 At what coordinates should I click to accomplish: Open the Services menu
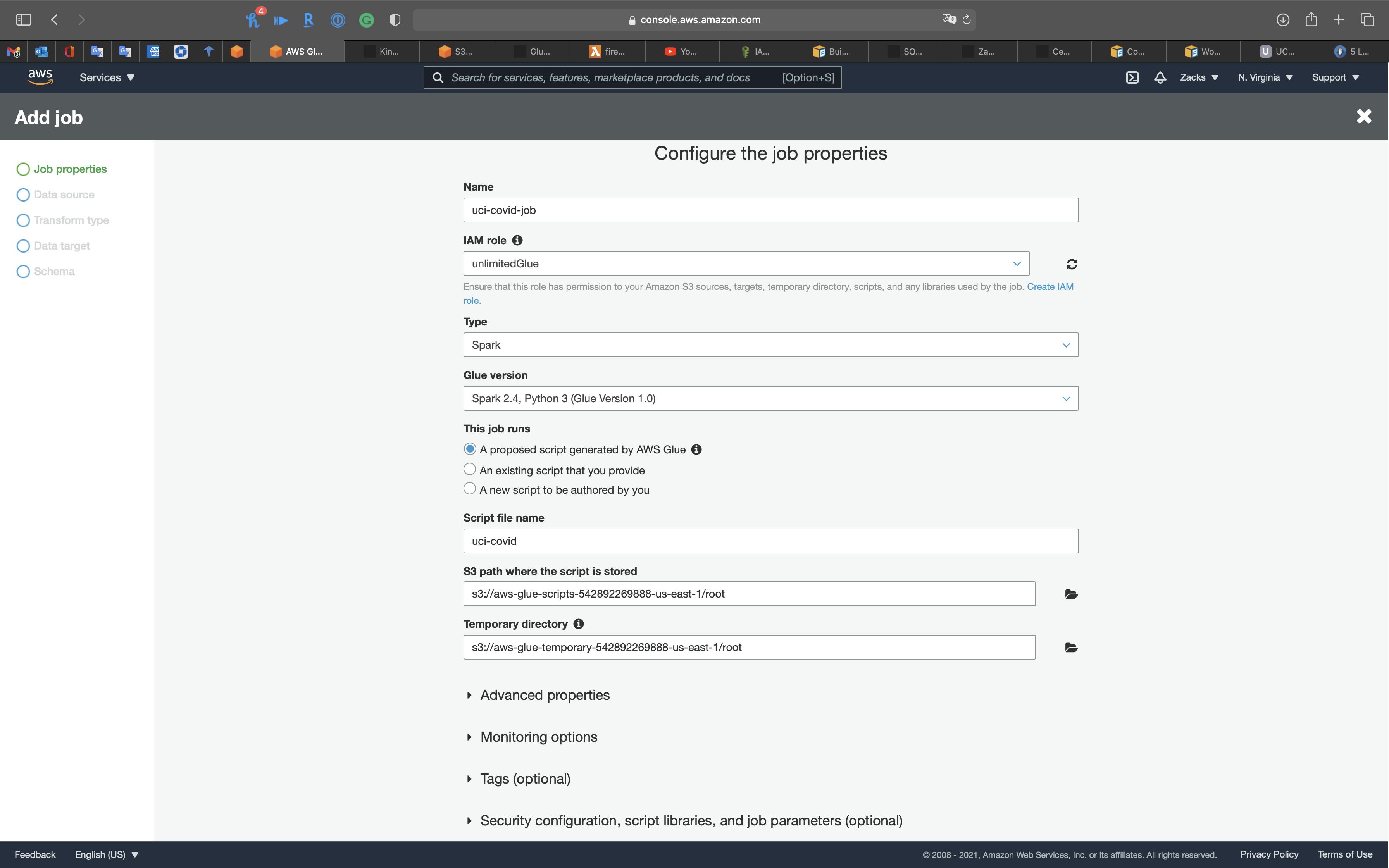tap(107, 77)
